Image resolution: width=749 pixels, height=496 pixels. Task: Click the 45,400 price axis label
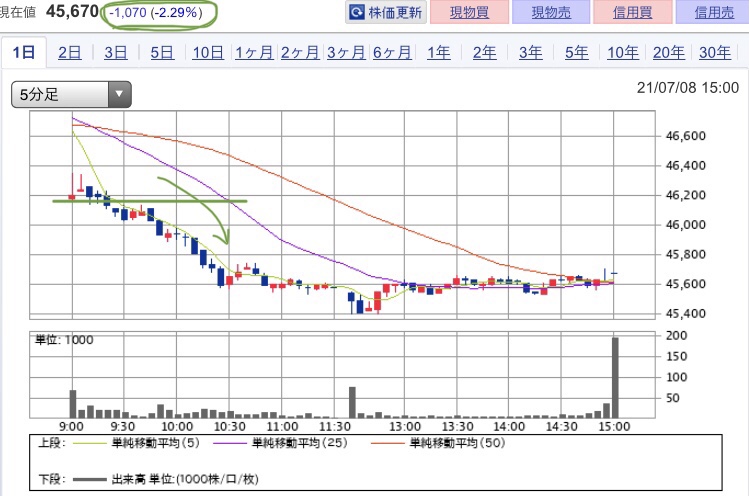[685, 313]
